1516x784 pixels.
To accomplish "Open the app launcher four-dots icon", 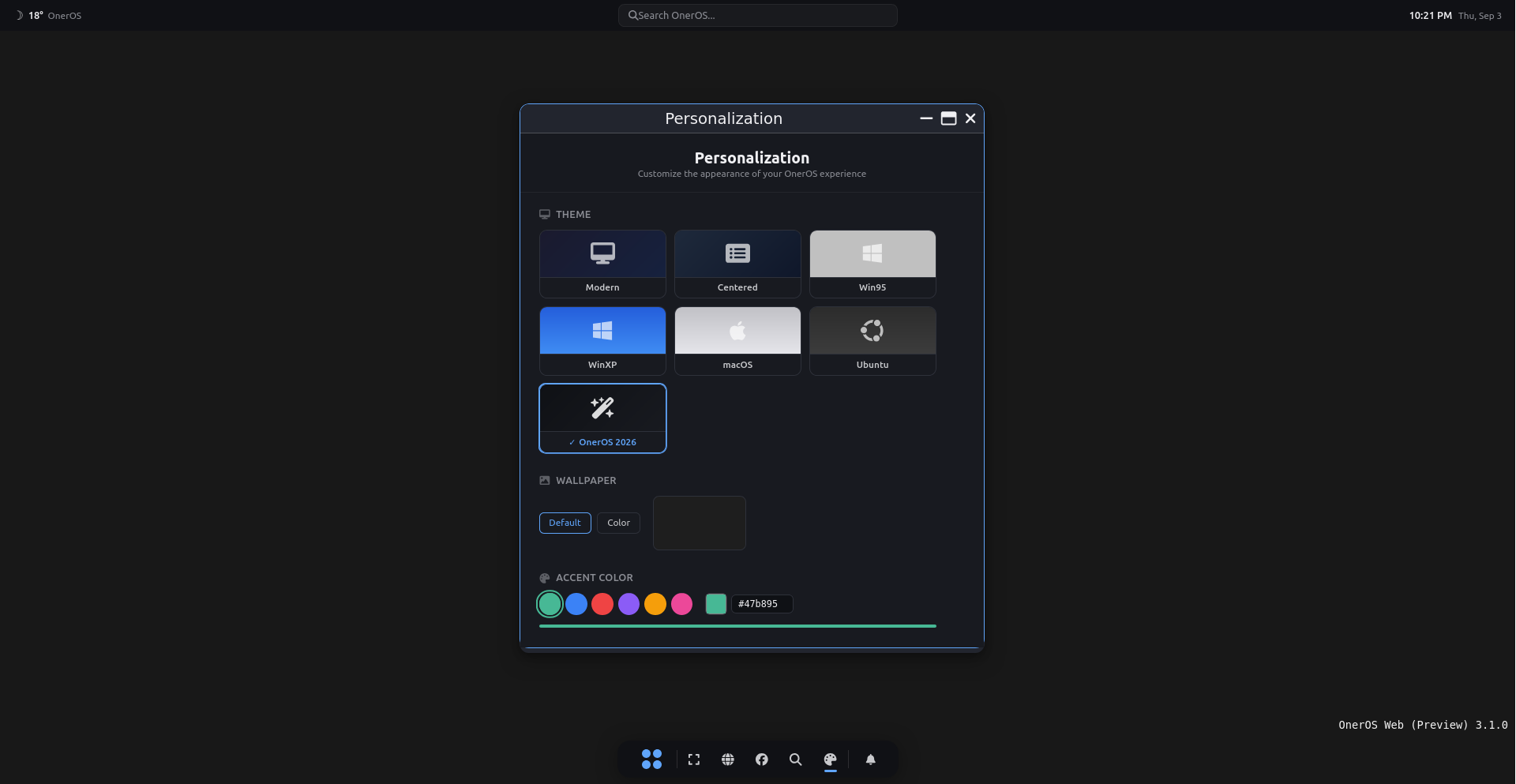I will [651, 760].
